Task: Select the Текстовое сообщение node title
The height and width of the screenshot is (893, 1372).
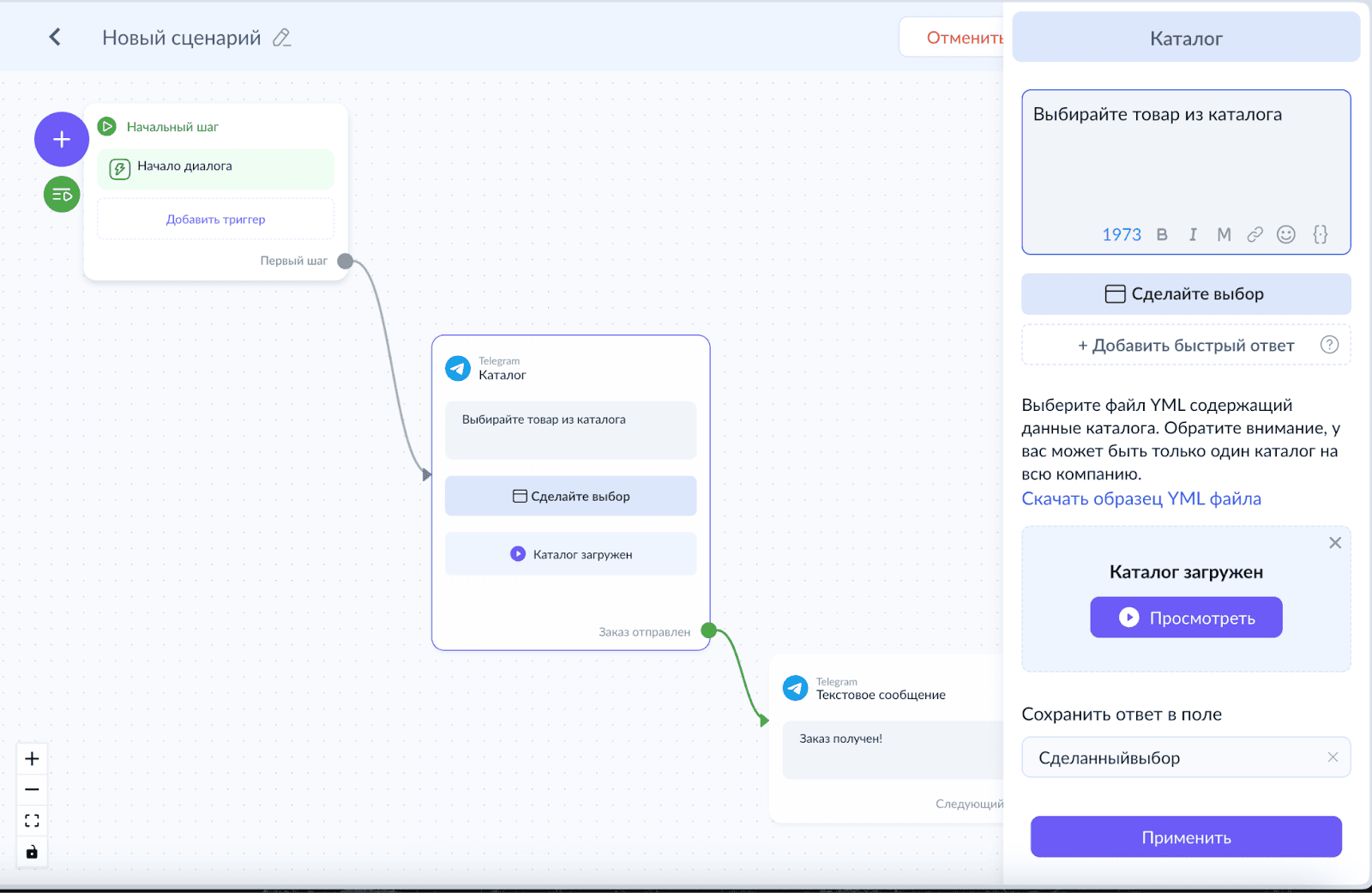Action: [x=881, y=695]
